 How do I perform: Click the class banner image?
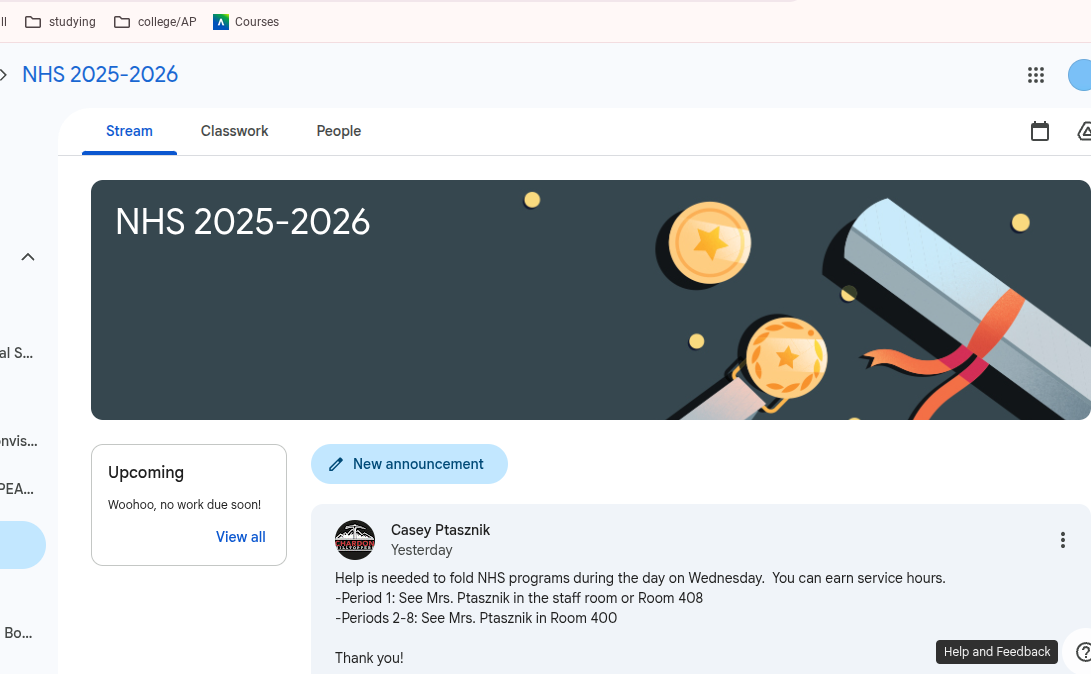tap(591, 300)
